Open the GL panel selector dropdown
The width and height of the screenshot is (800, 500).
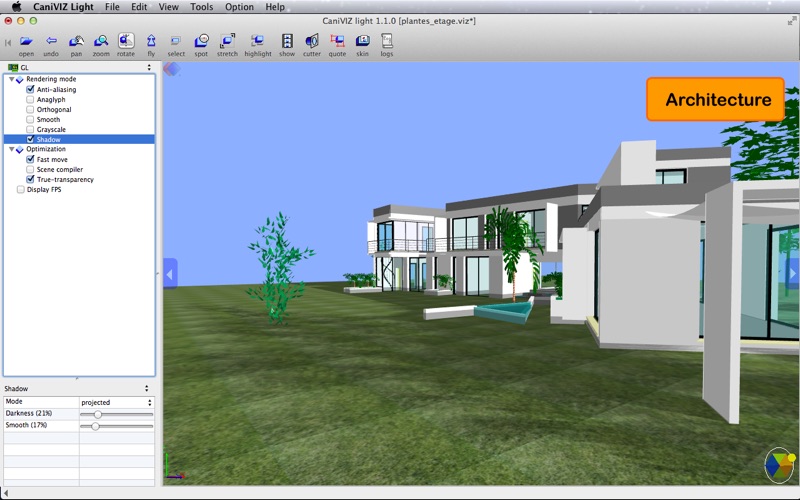pos(149,67)
